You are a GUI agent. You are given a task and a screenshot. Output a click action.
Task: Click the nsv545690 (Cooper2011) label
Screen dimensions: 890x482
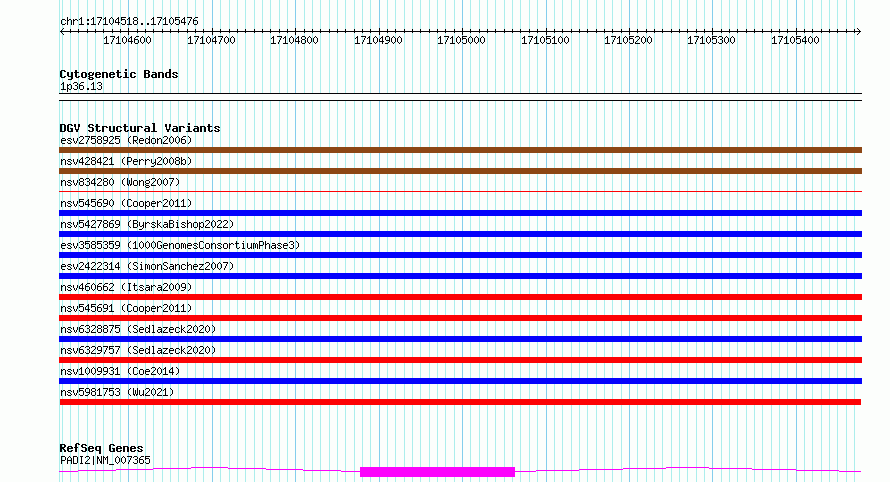[x=126, y=203]
